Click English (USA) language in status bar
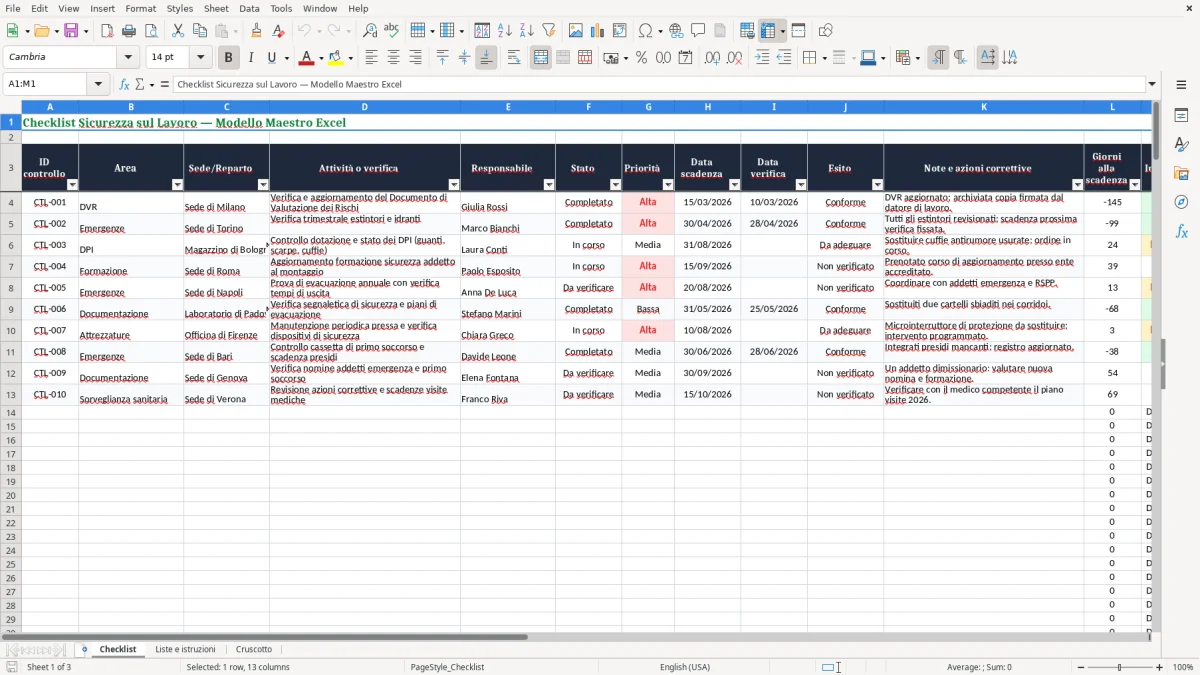This screenshot has height=675, width=1200. pos(685,667)
